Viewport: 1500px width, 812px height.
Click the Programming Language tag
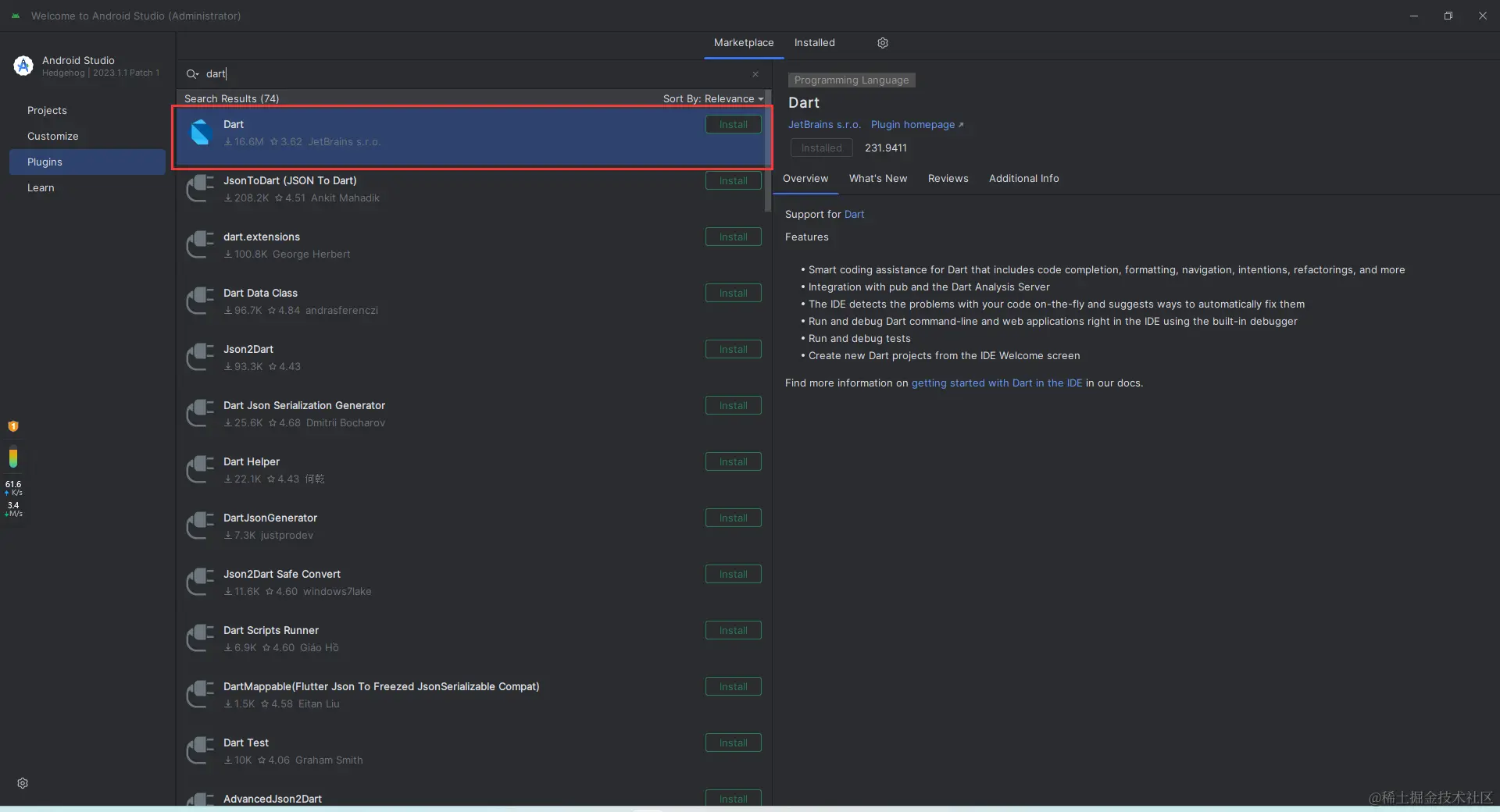coord(852,80)
